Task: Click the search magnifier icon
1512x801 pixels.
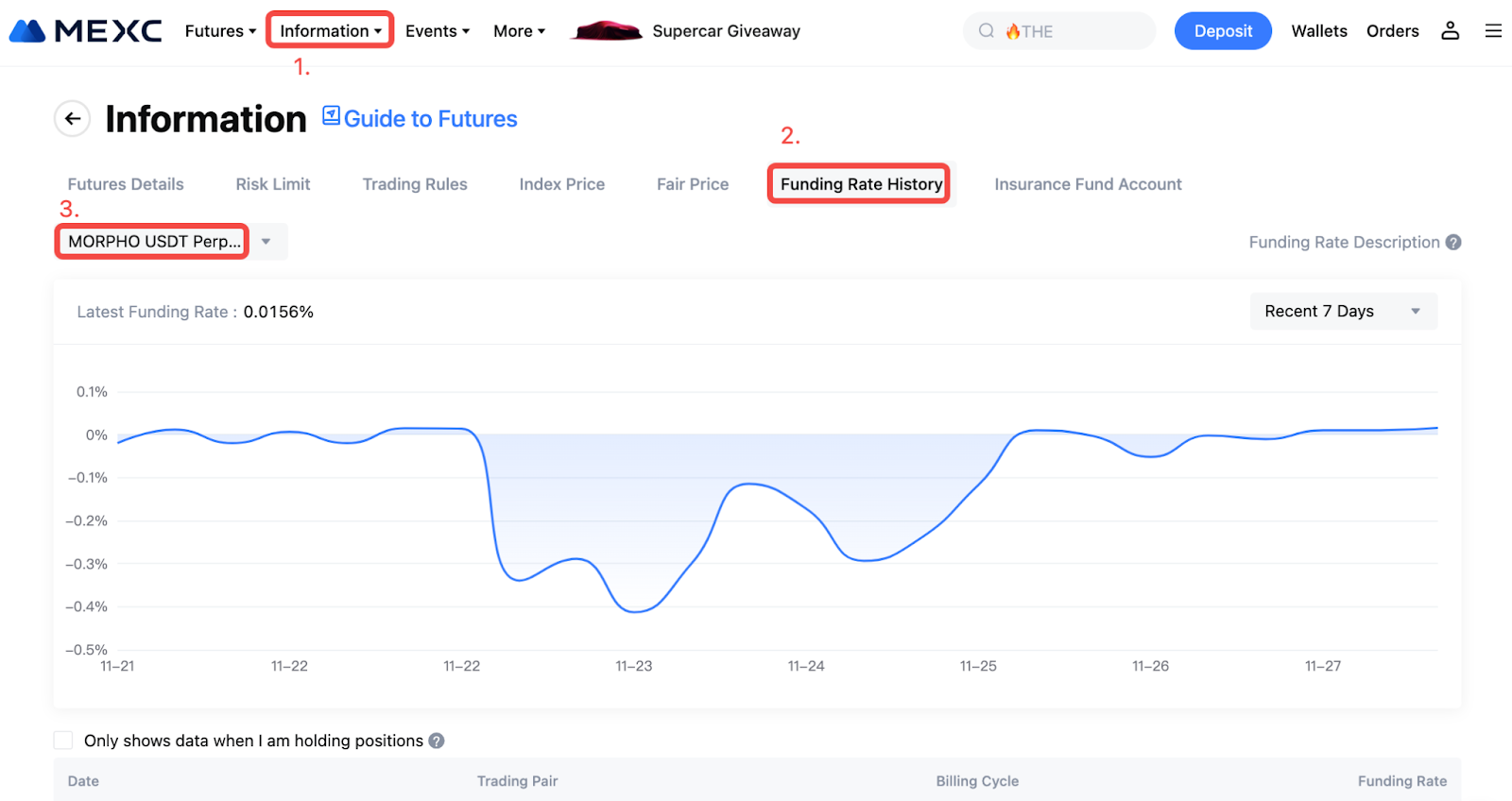Action: [x=986, y=31]
